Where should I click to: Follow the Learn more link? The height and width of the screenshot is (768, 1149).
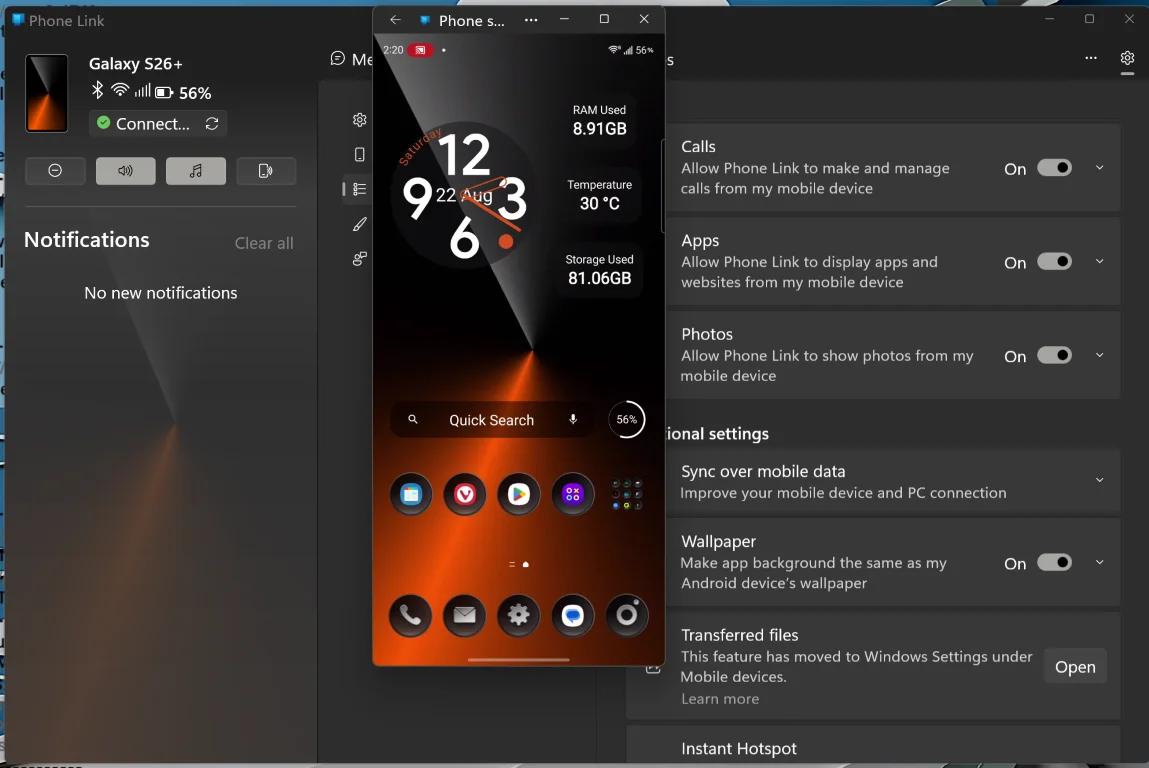coord(720,699)
